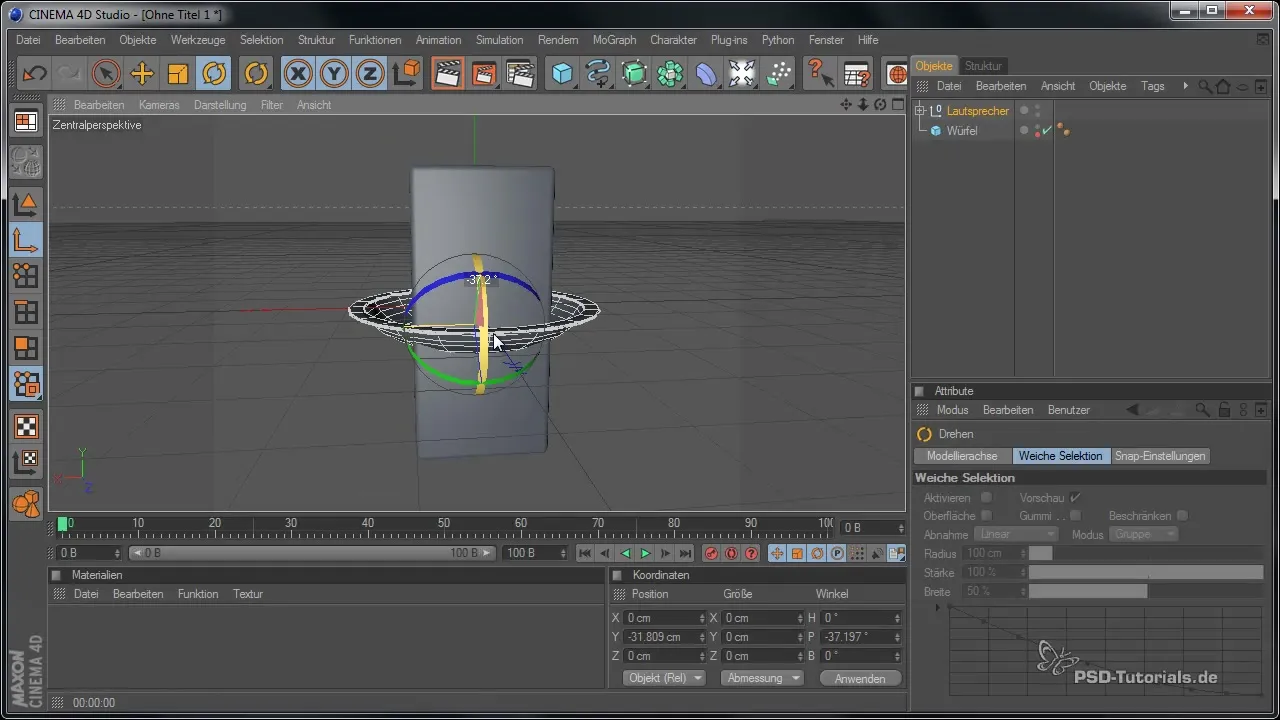Click the texture checkerboard mode icon
This screenshot has height=720, width=1280.
[26, 427]
